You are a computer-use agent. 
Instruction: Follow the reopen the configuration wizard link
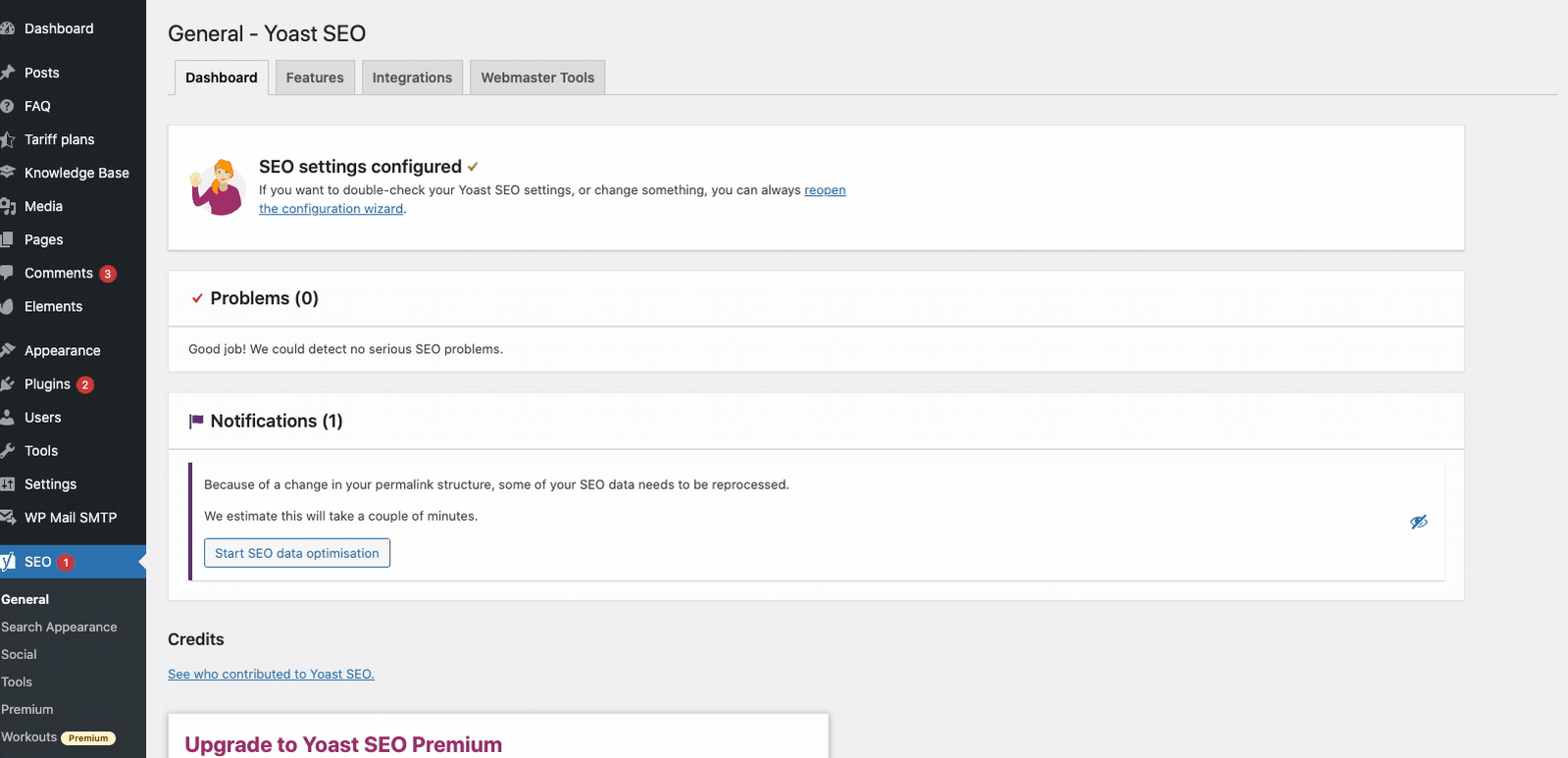pos(825,190)
